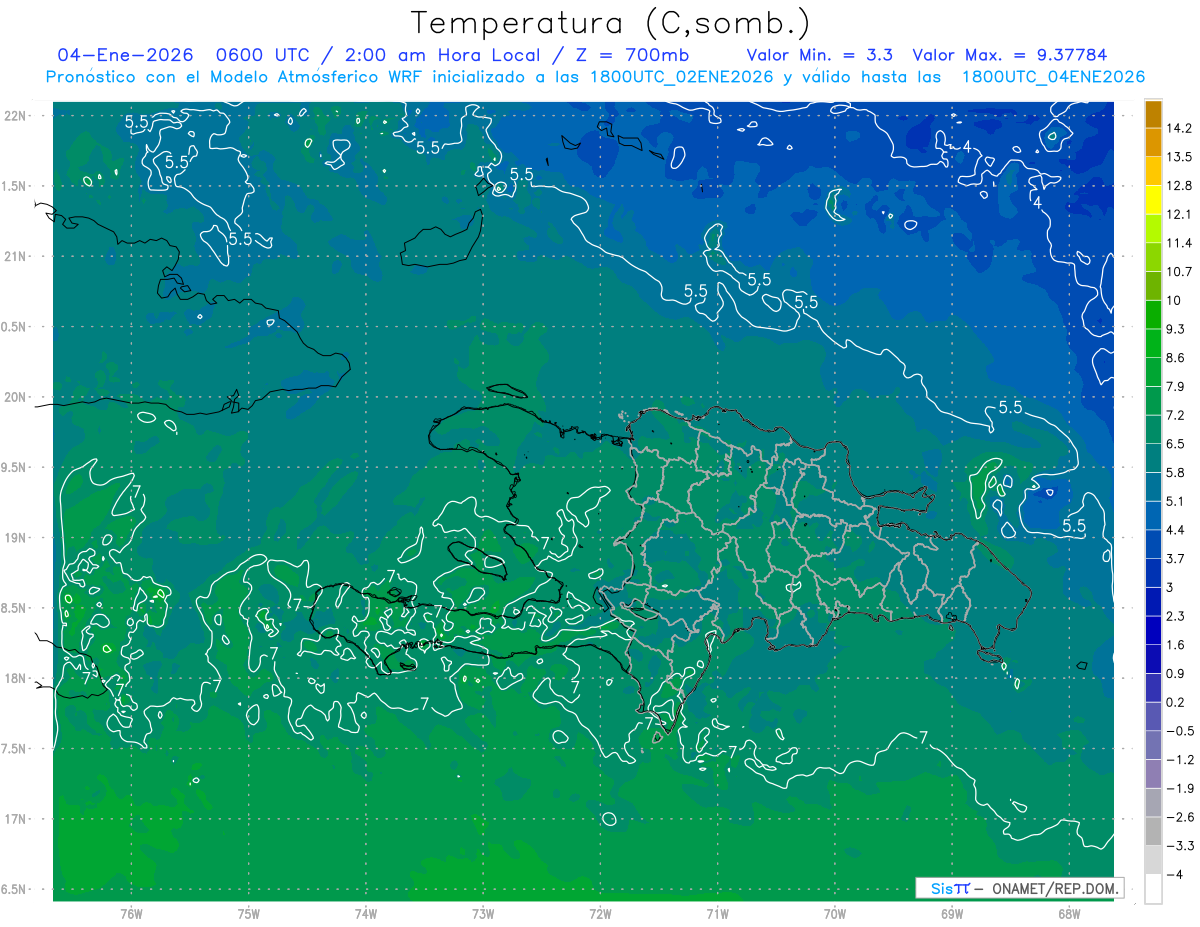Click the "-4" colorbar value
This screenshot has width=1200, height=927.
point(1175,875)
